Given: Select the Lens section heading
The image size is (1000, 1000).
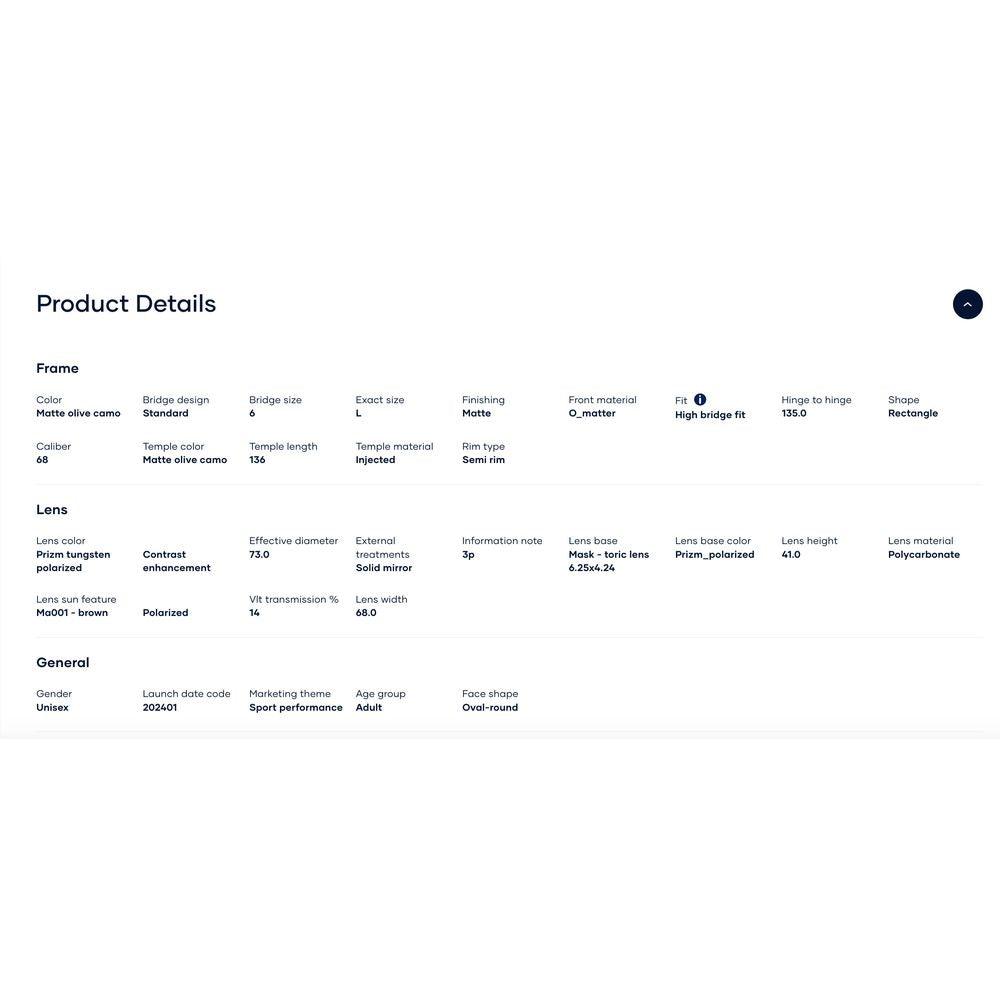Looking at the screenshot, I should (52, 510).
